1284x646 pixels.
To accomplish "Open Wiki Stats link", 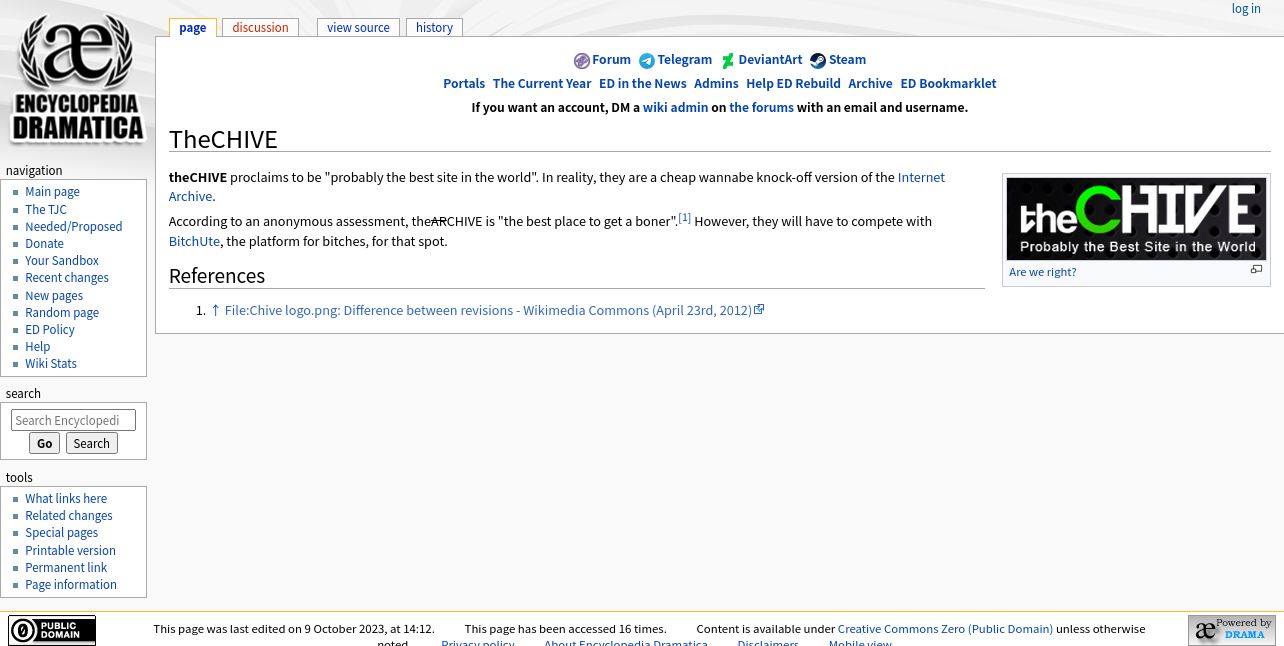I will point(51,364).
